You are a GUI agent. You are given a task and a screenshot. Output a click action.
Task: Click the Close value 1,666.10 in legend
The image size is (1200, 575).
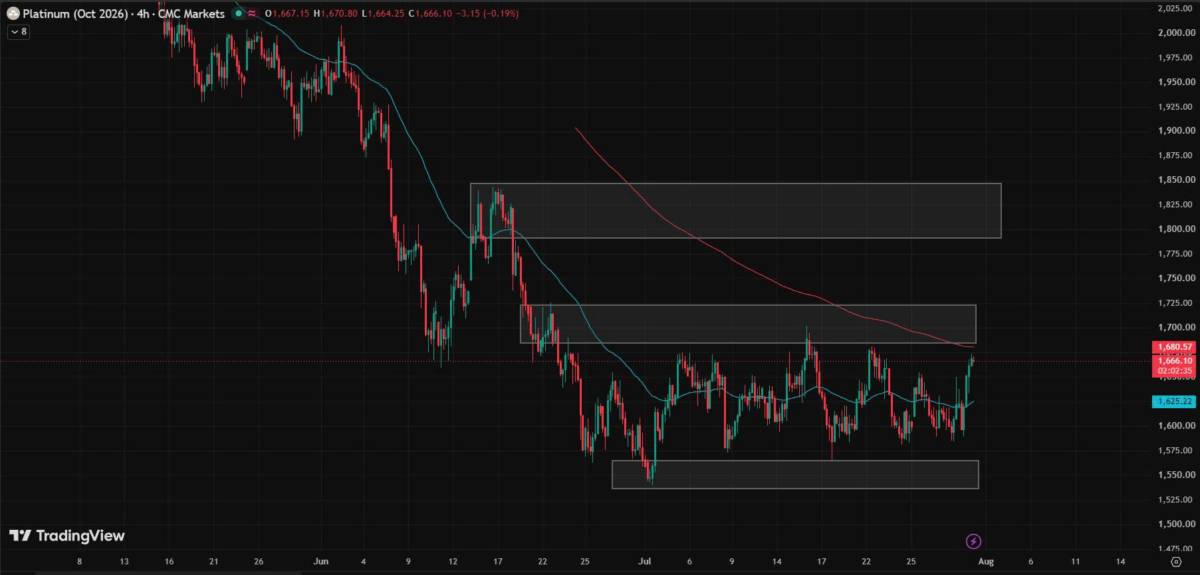(x=434, y=14)
